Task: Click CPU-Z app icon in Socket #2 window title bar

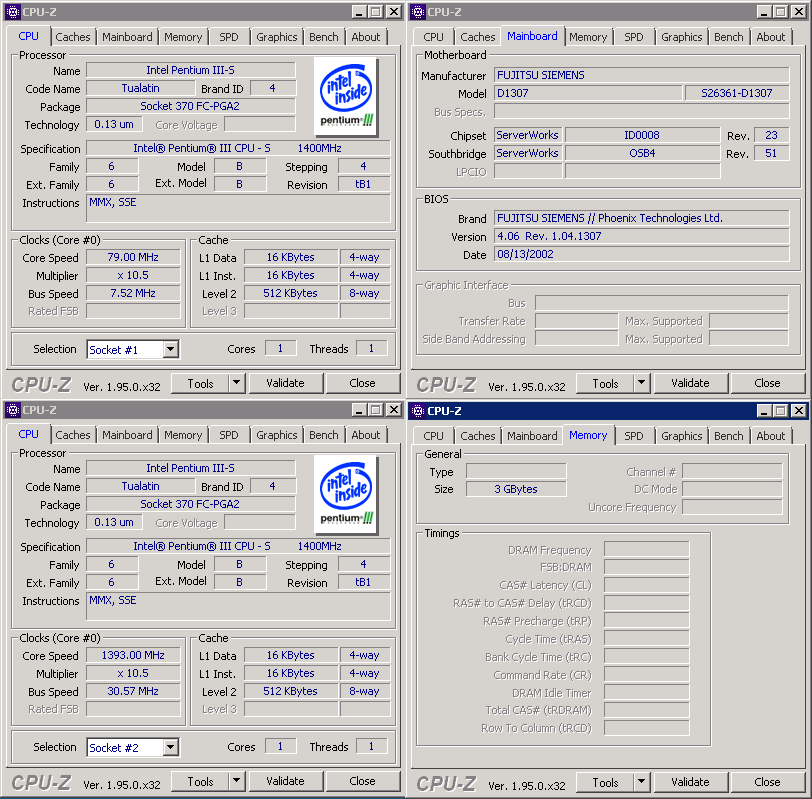Action: coord(13,410)
